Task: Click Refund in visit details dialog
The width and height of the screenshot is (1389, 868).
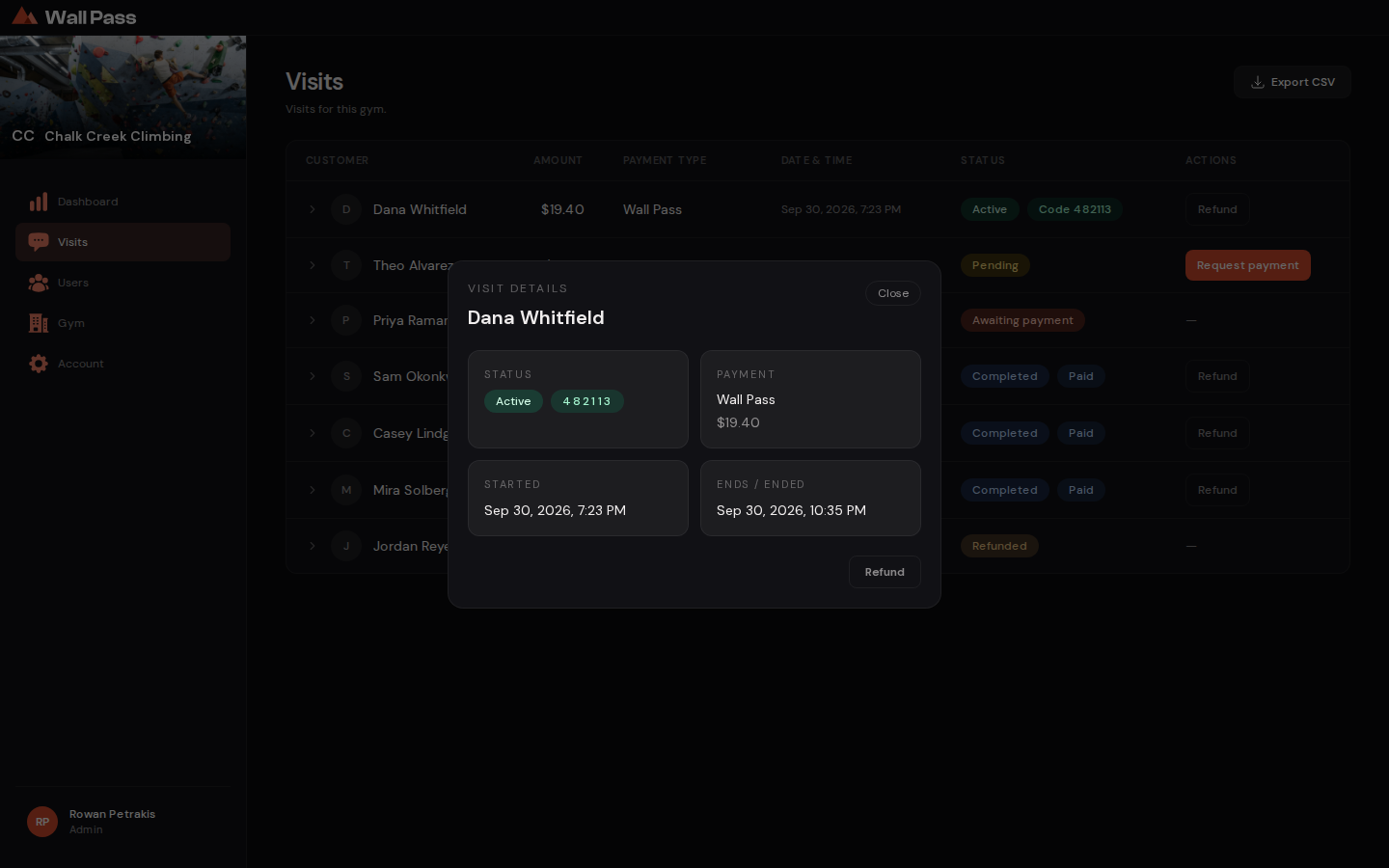Action: 885,572
